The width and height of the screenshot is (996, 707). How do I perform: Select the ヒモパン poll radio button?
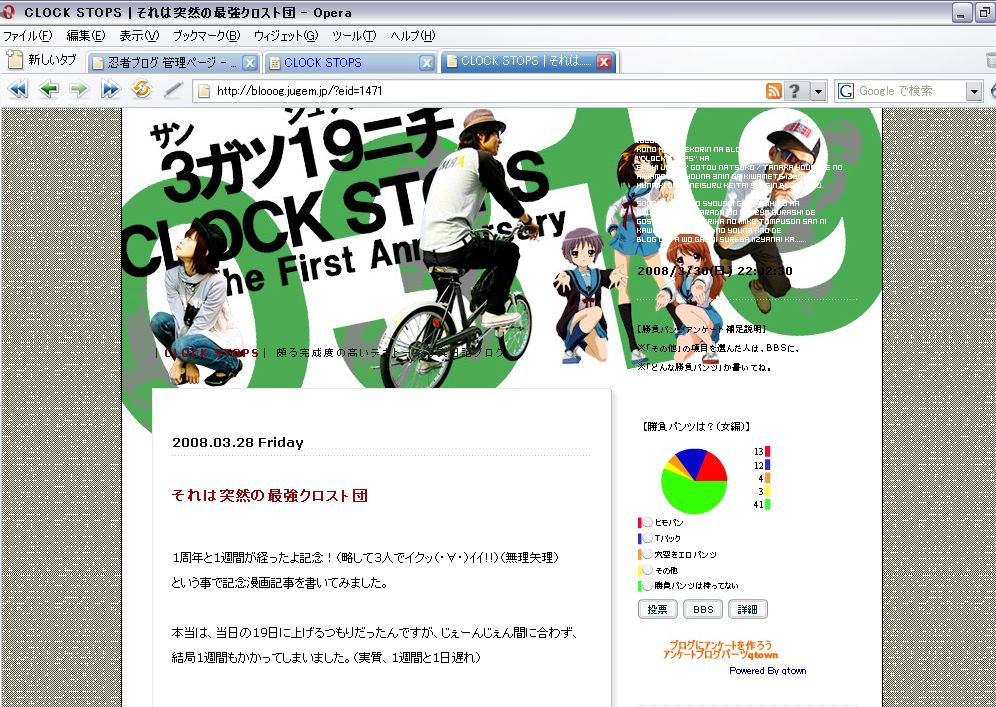(647, 522)
